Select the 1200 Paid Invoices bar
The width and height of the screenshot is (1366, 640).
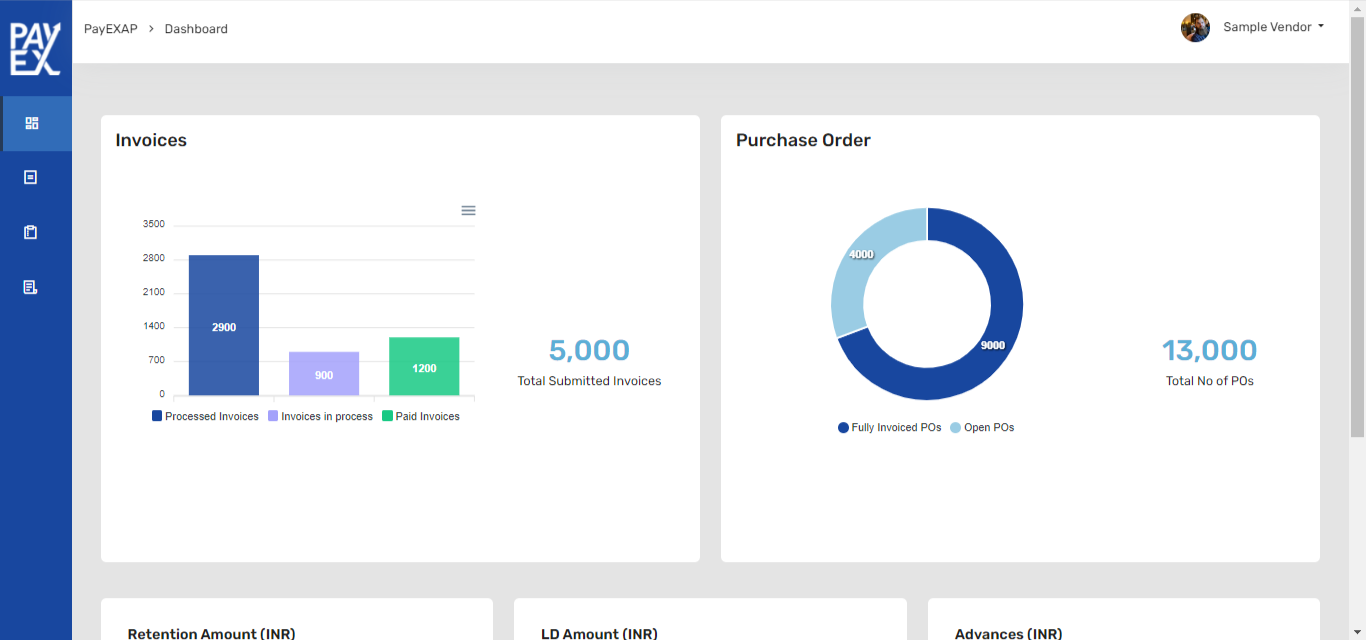[424, 366]
